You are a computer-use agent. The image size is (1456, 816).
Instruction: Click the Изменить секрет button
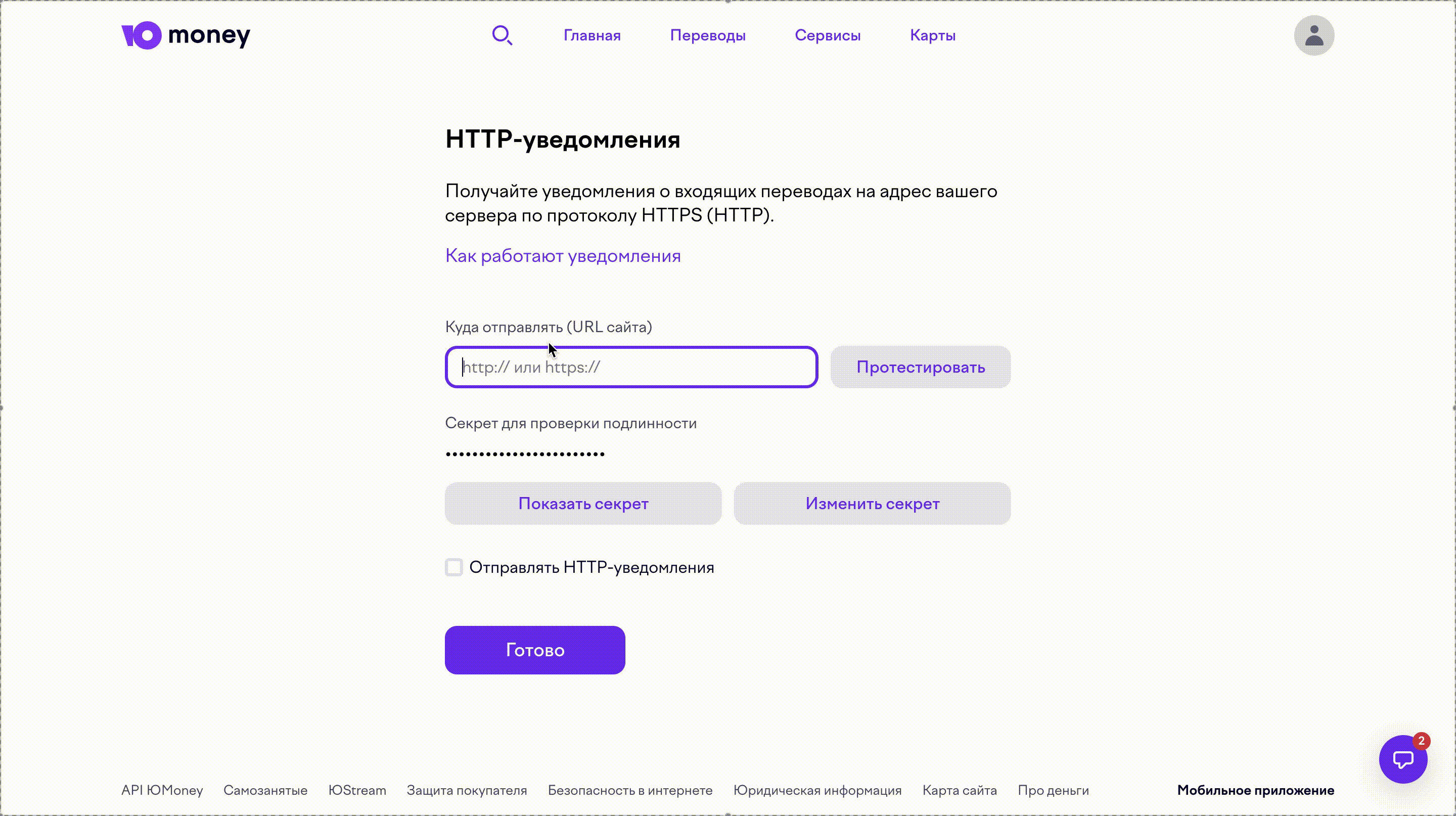tap(872, 504)
